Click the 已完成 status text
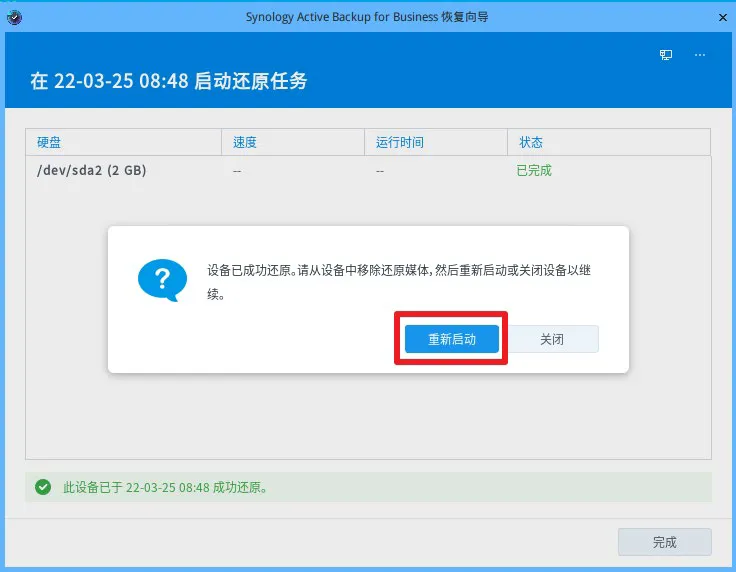Viewport: 736px width, 572px height. click(534, 170)
